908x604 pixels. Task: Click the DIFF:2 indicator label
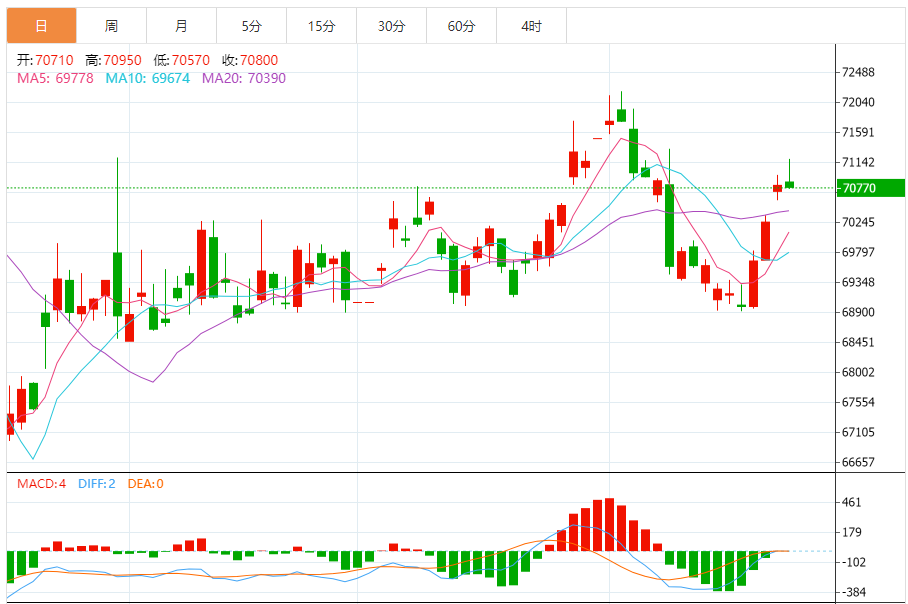click(x=95, y=484)
